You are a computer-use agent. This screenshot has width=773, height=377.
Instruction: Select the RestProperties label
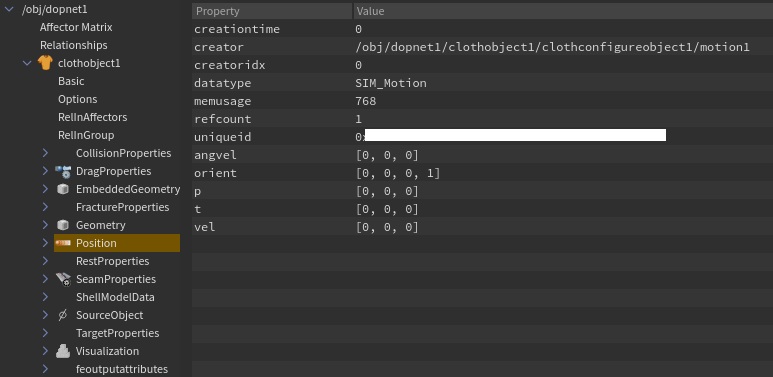point(112,261)
